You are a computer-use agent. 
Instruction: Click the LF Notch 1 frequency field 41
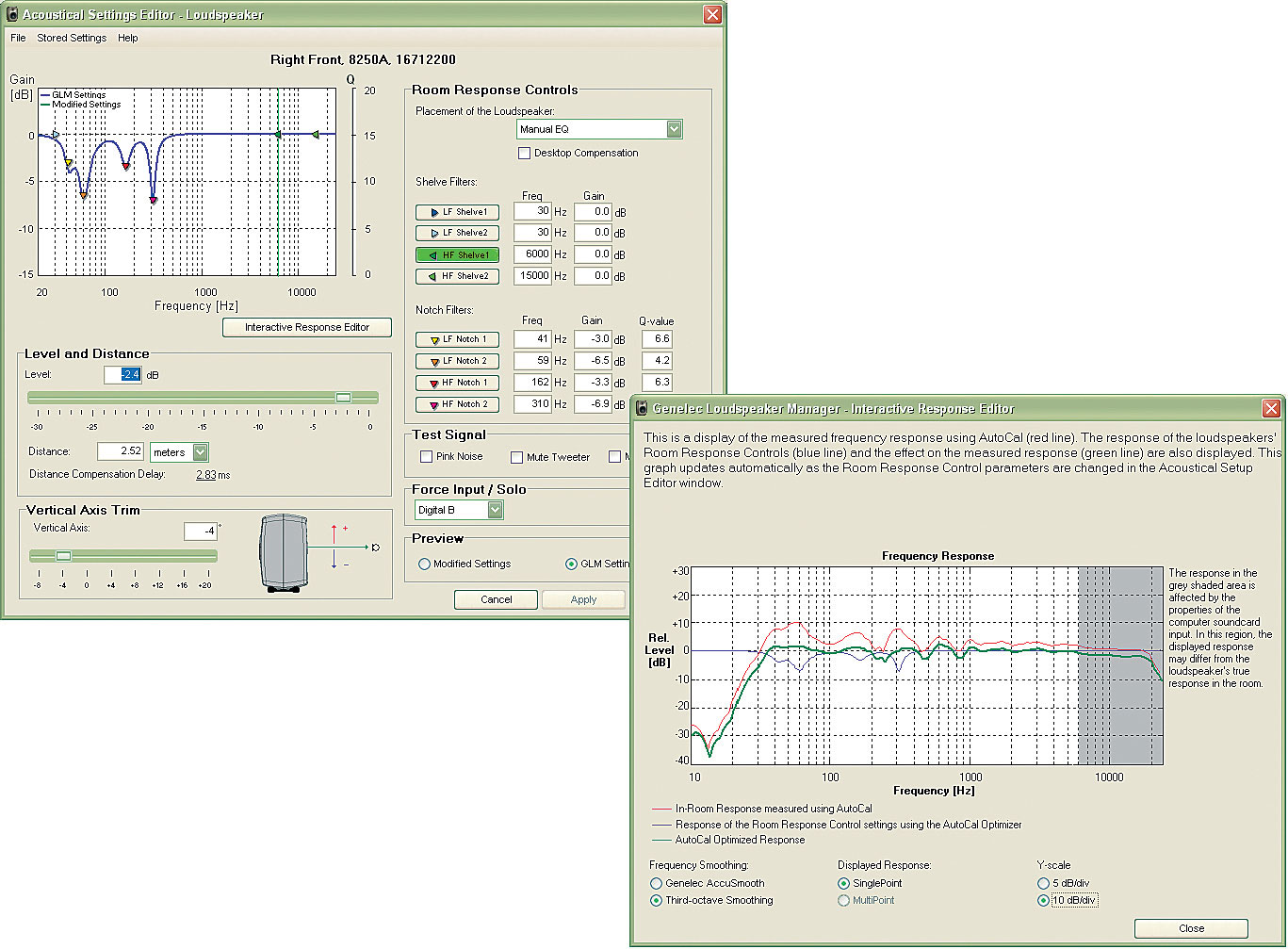(532, 338)
